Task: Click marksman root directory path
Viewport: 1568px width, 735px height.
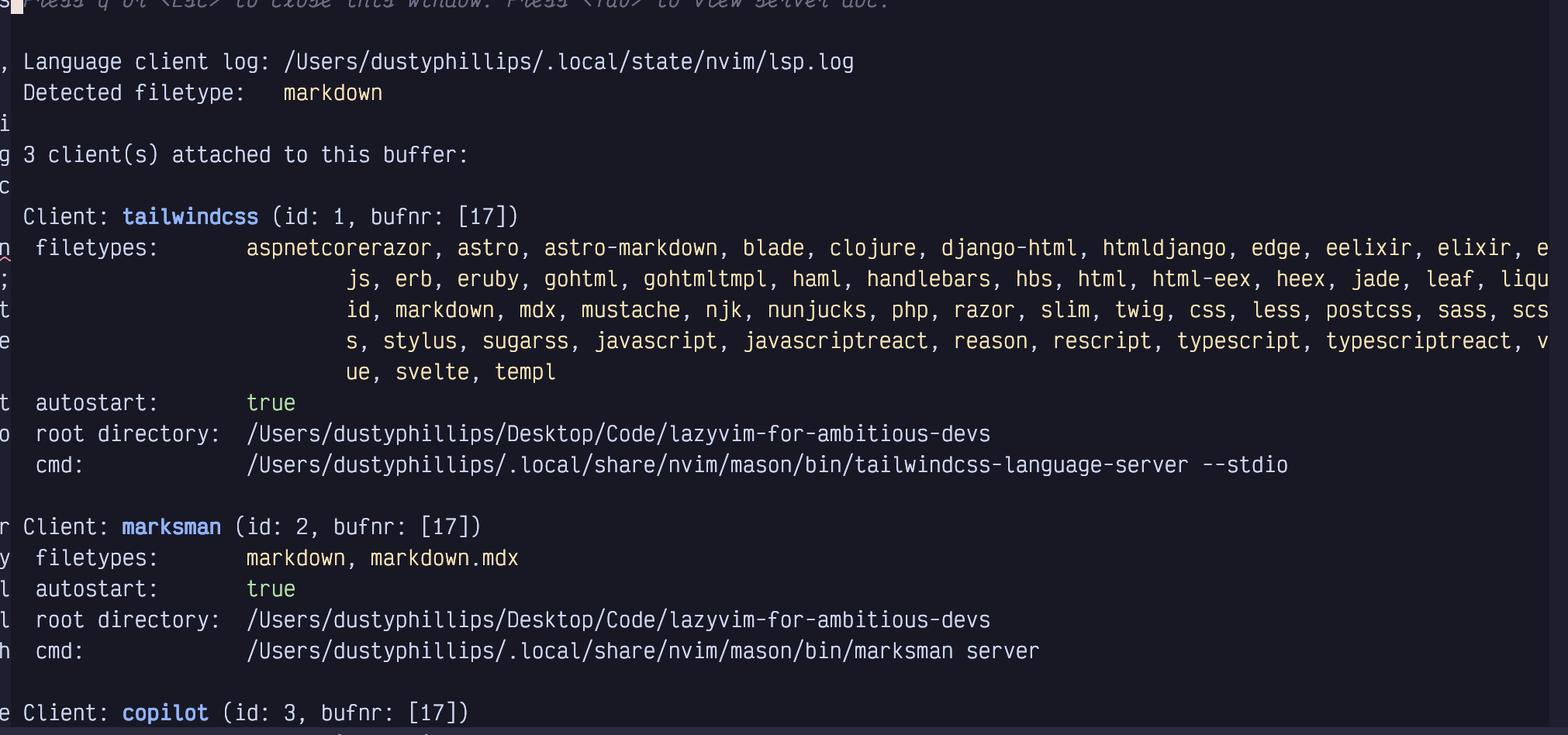Action: (x=618, y=620)
